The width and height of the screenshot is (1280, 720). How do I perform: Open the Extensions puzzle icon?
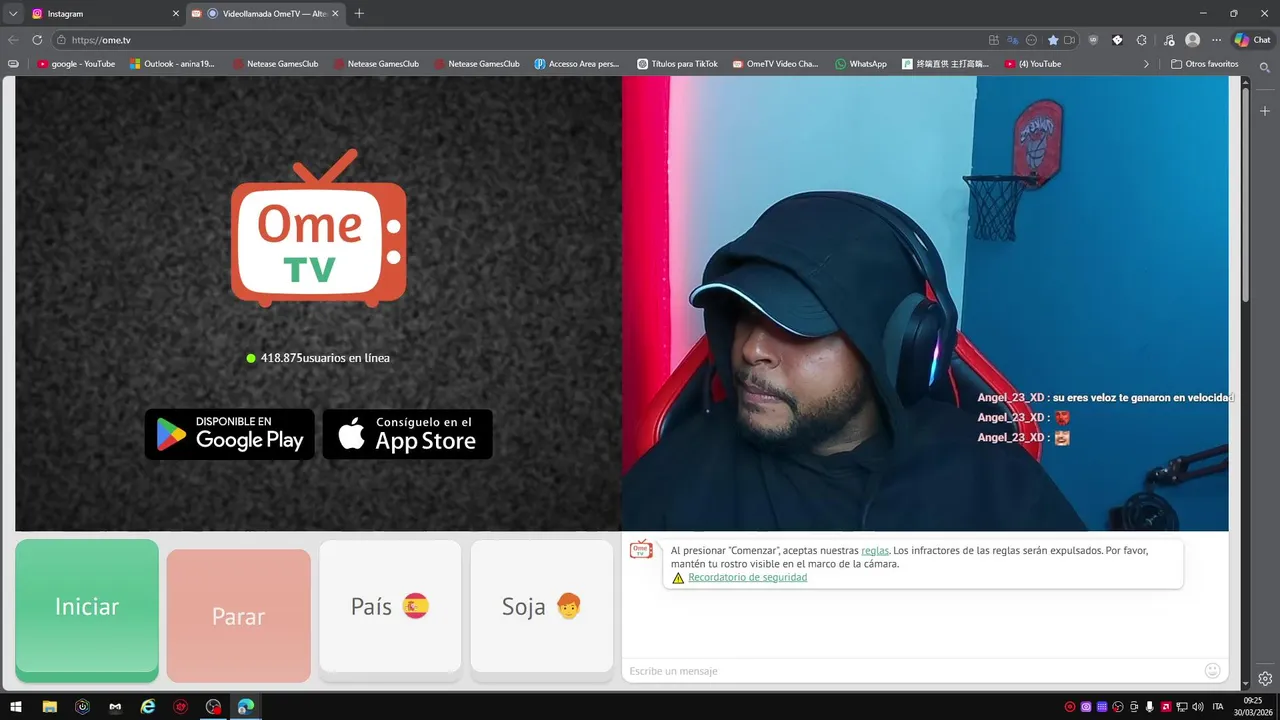click(x=1142, y=40)
